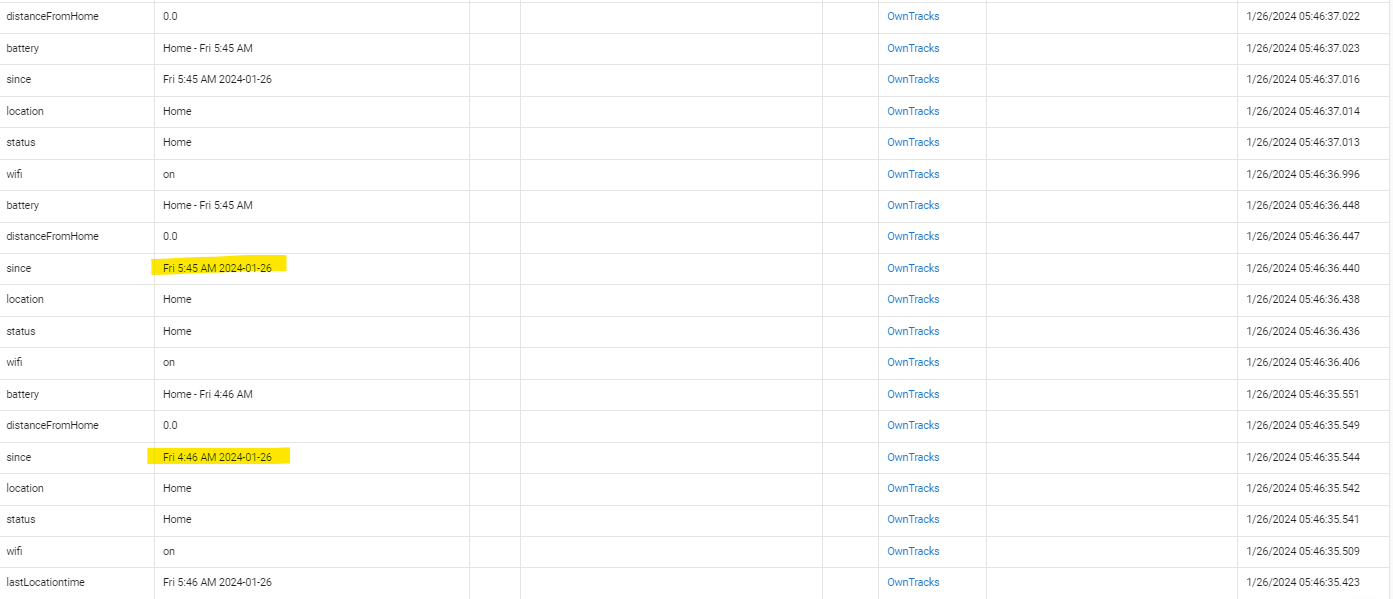Viewport: 1393px width, 599px height.
Task: Click OwnTracks link for event at 05:46:35.551
Action: pos(913,394)
